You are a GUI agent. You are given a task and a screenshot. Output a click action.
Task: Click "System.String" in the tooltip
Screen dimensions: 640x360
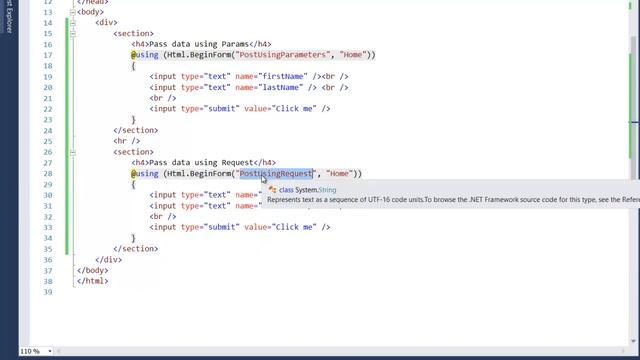(316, 190)
